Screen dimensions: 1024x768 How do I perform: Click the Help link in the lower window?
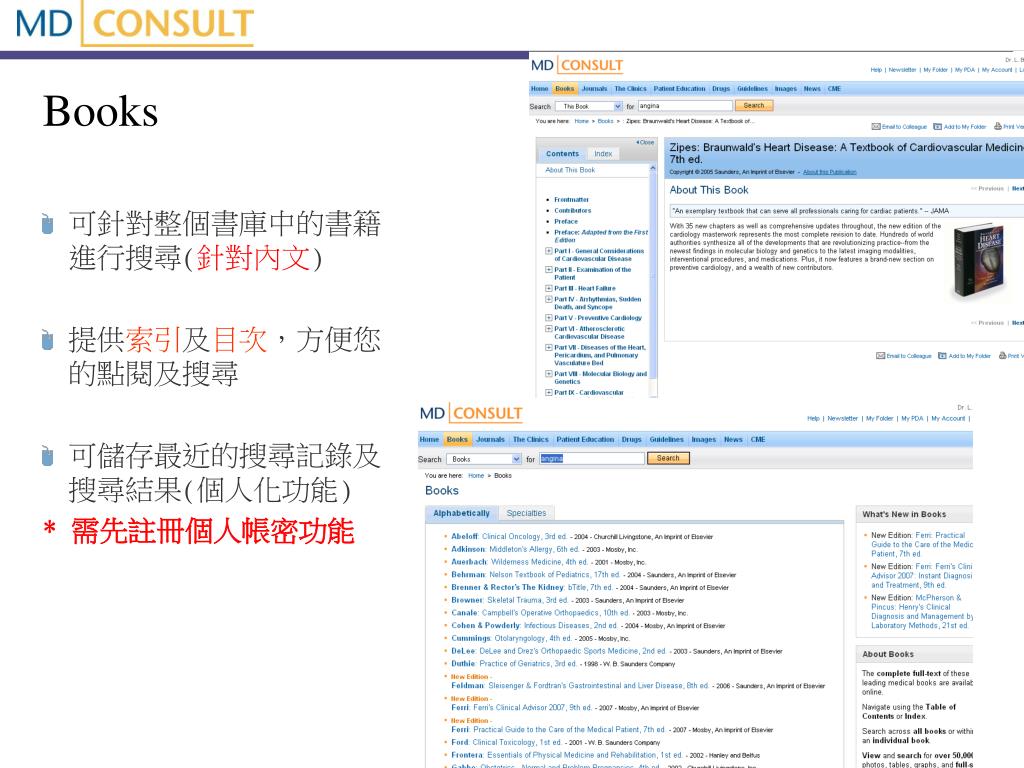click(x=813, y=419)
